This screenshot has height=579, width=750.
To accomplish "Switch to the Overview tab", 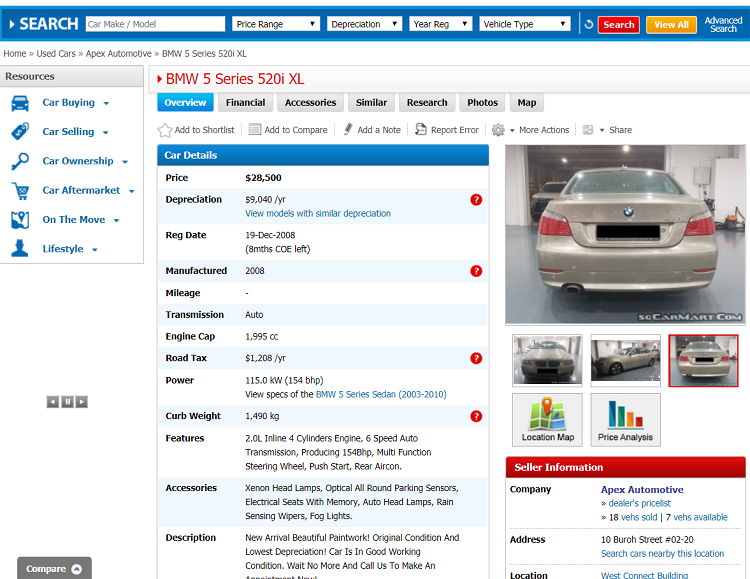I will [x=185, y=102].
